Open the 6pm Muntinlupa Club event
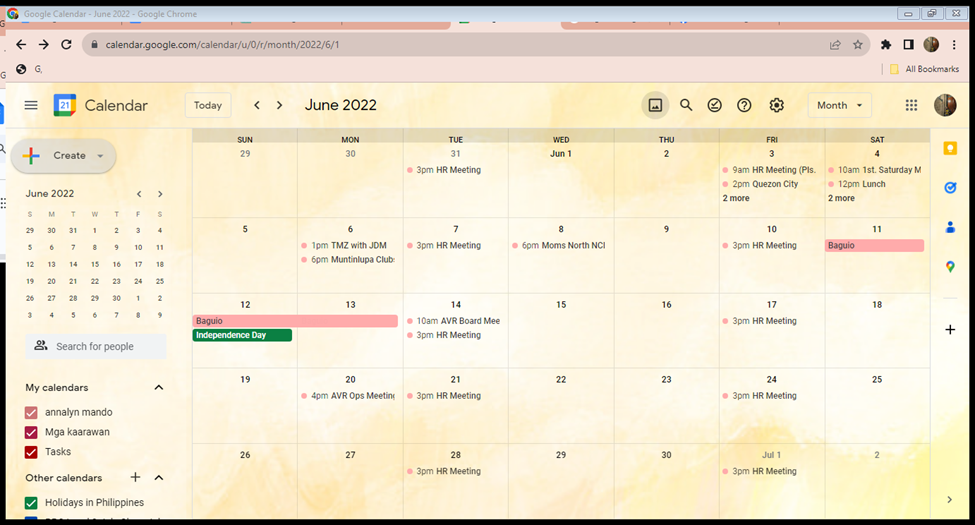The height and width of the screenshot is (525, 975). tap(348, 259)
